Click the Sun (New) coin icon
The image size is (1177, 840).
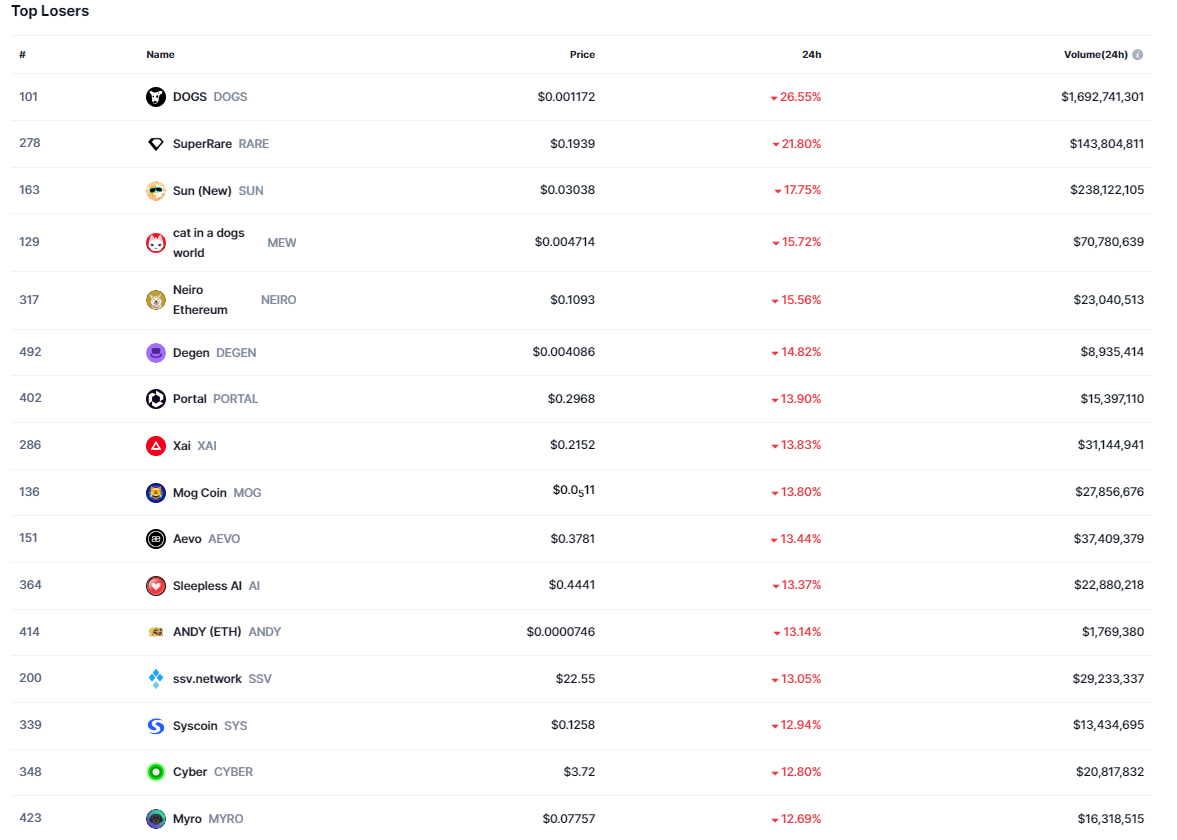click(x=156, y=191)
